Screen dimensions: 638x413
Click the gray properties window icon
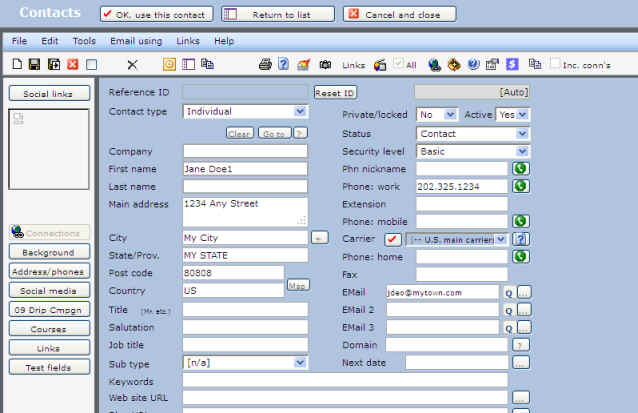[492, 64]
